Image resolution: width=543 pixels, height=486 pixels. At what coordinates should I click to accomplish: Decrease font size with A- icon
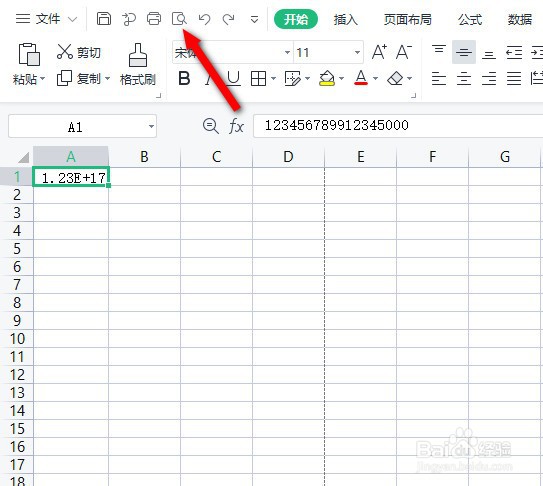click(404, 52)
